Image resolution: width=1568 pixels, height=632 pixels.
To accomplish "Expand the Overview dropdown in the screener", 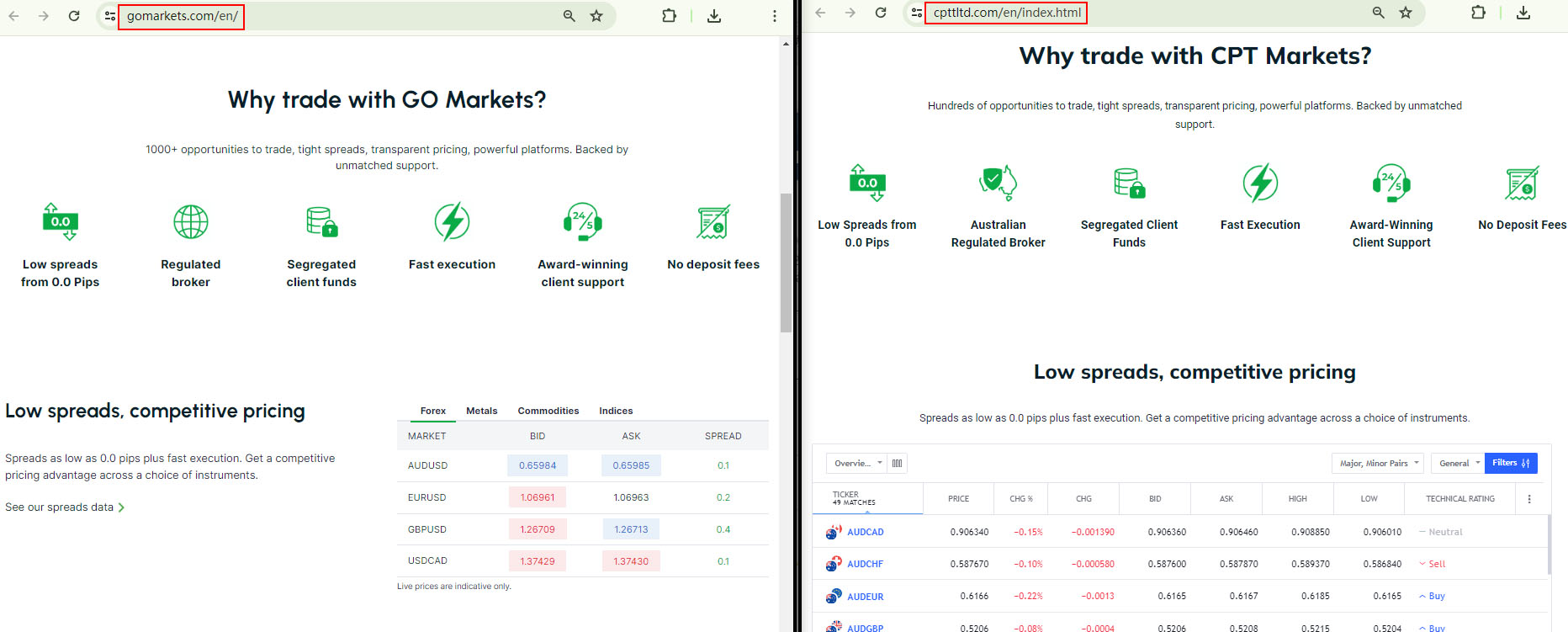I will click(858, 463).
